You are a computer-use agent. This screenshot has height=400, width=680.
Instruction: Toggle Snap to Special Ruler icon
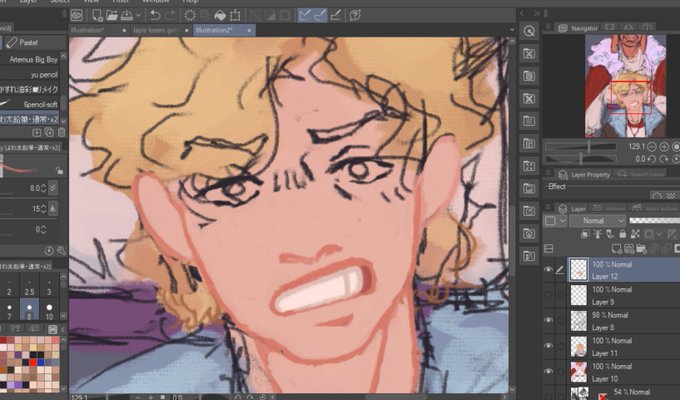click(x=320, y=16)
